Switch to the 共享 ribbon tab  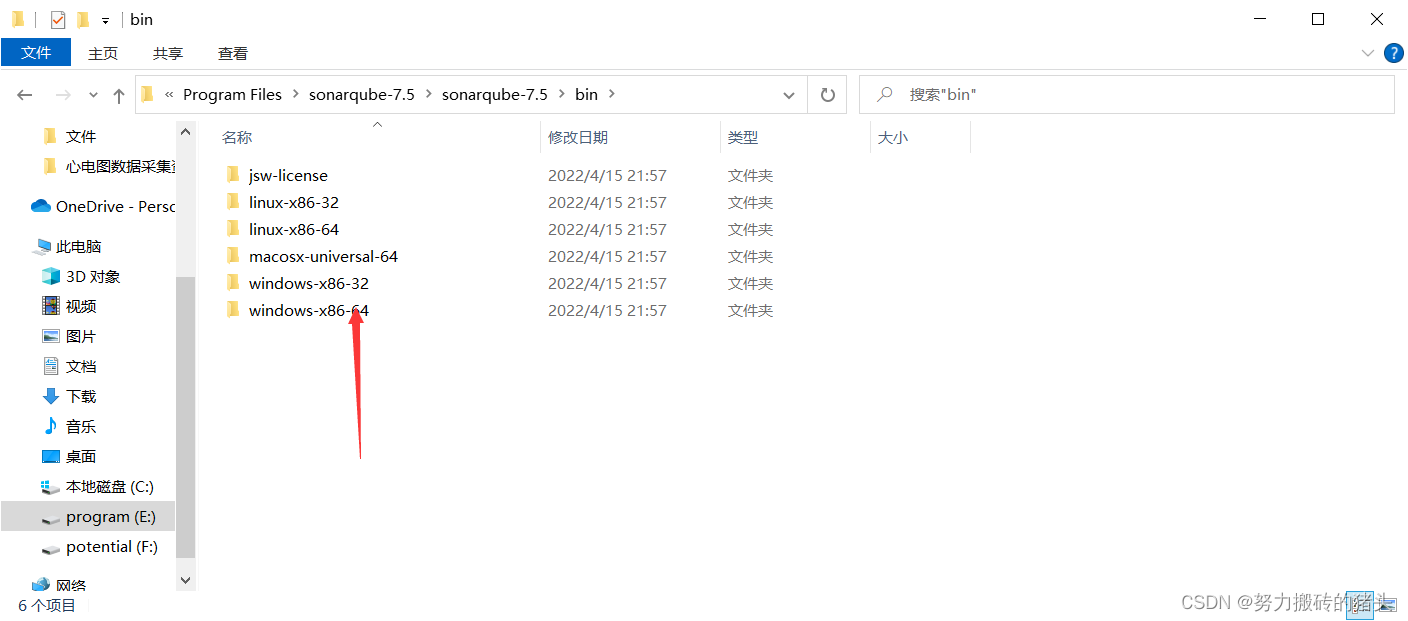pos(168,54)
